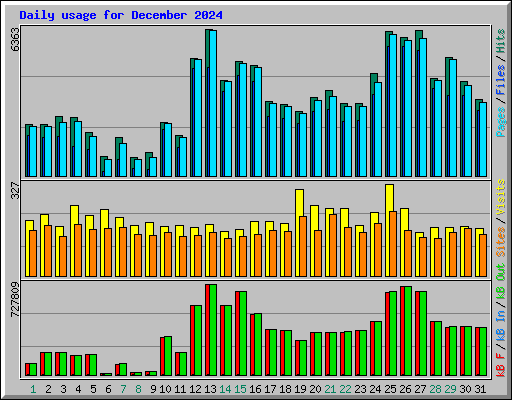Select green day label 8
Screen dimensions: 512x400
(x=138, y=389)
